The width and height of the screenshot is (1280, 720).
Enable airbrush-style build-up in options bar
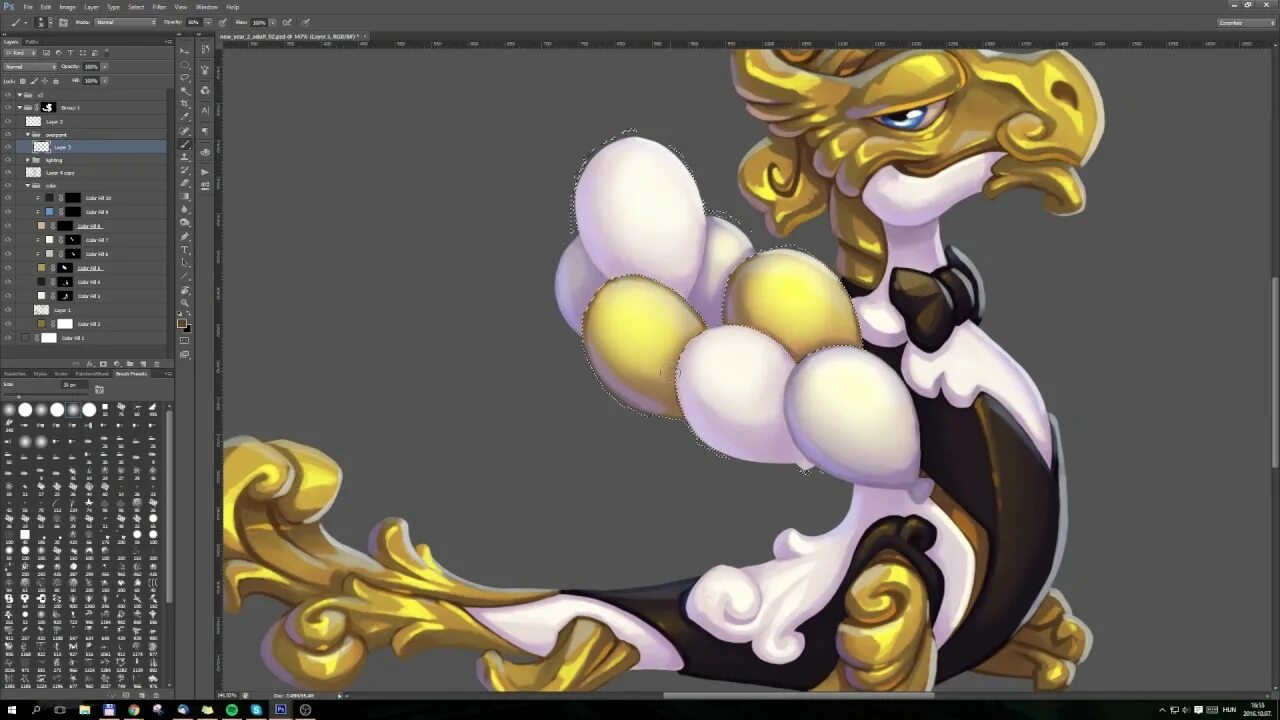tap(286, 22)
